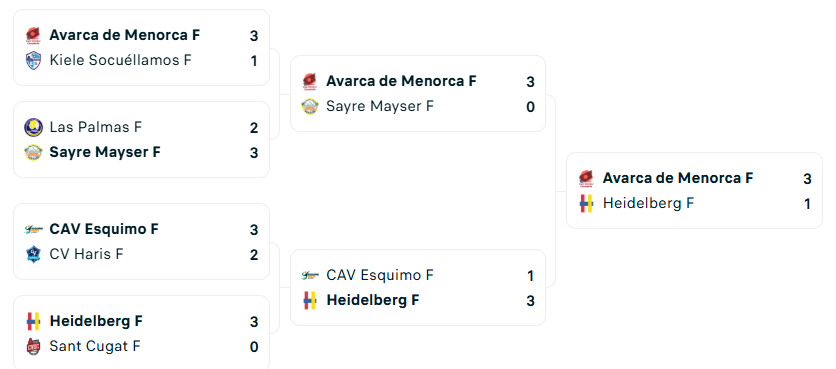
Task: Click Sayre Mayser F score 0 in semifinal
Action: pos(530,107)
